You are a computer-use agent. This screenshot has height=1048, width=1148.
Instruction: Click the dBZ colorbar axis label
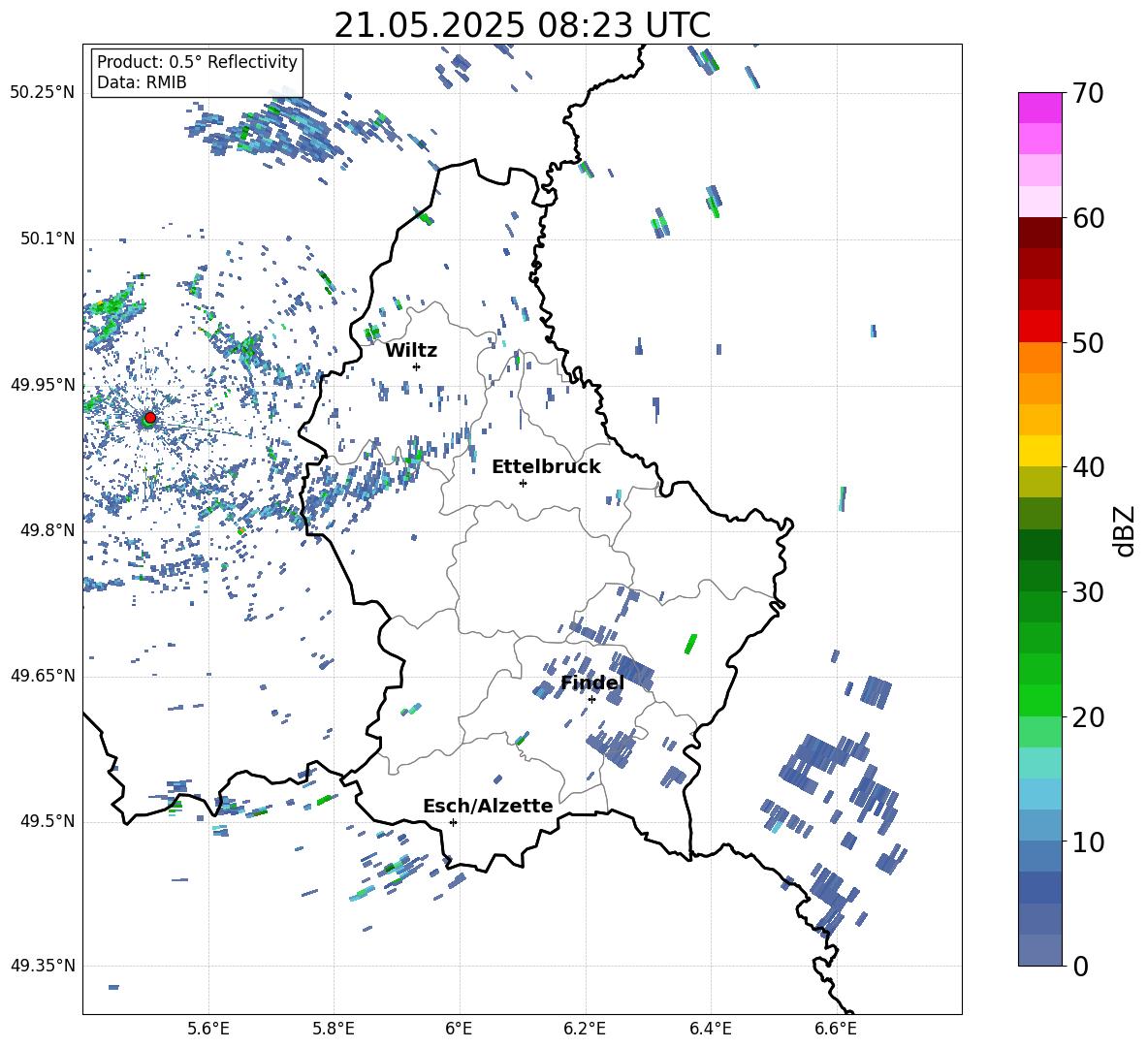1126,530
